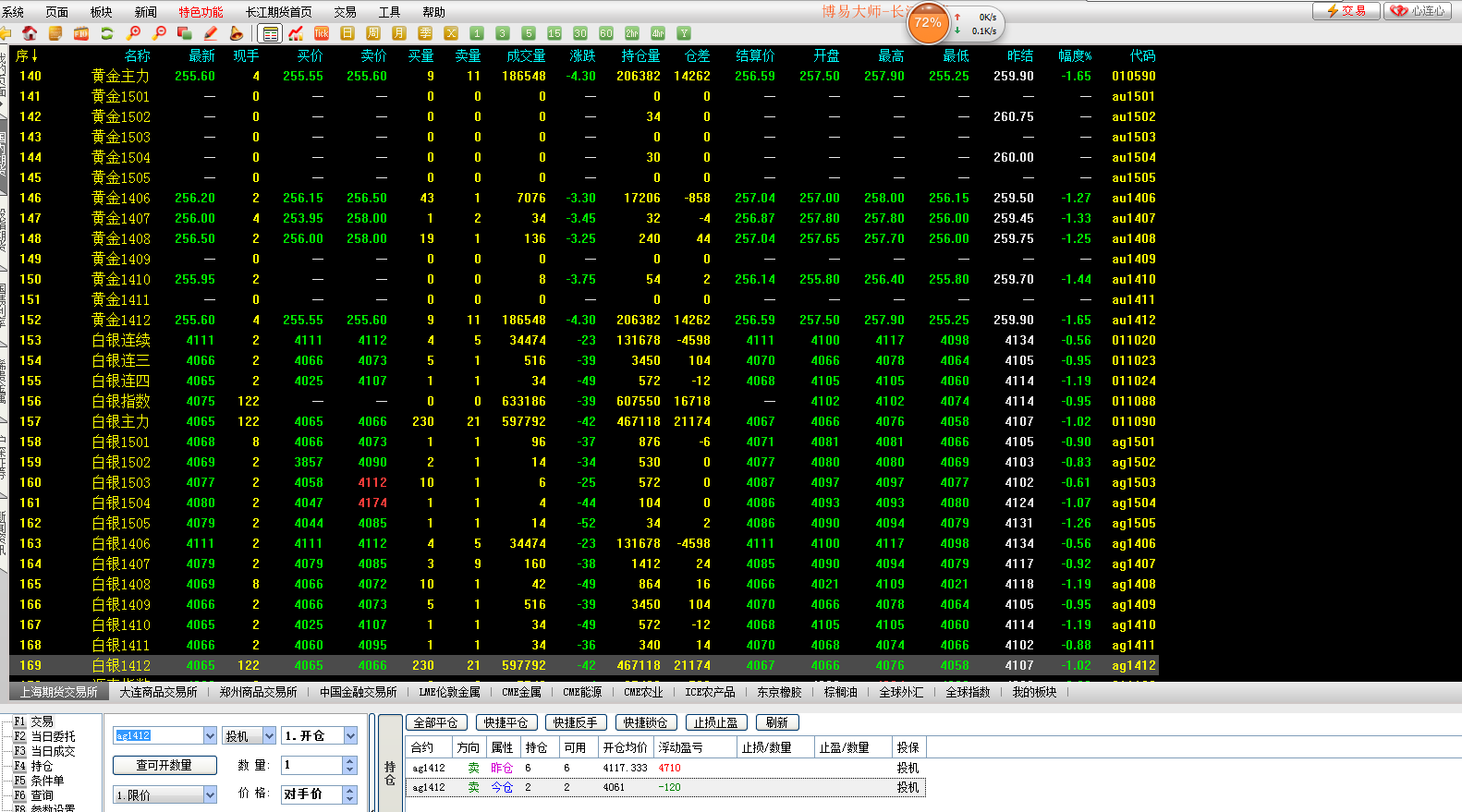Select F4 持仓 in the tree
The width and height of the screenshot is (1462, 812).
pyautogui.click(x=34, y=766)
